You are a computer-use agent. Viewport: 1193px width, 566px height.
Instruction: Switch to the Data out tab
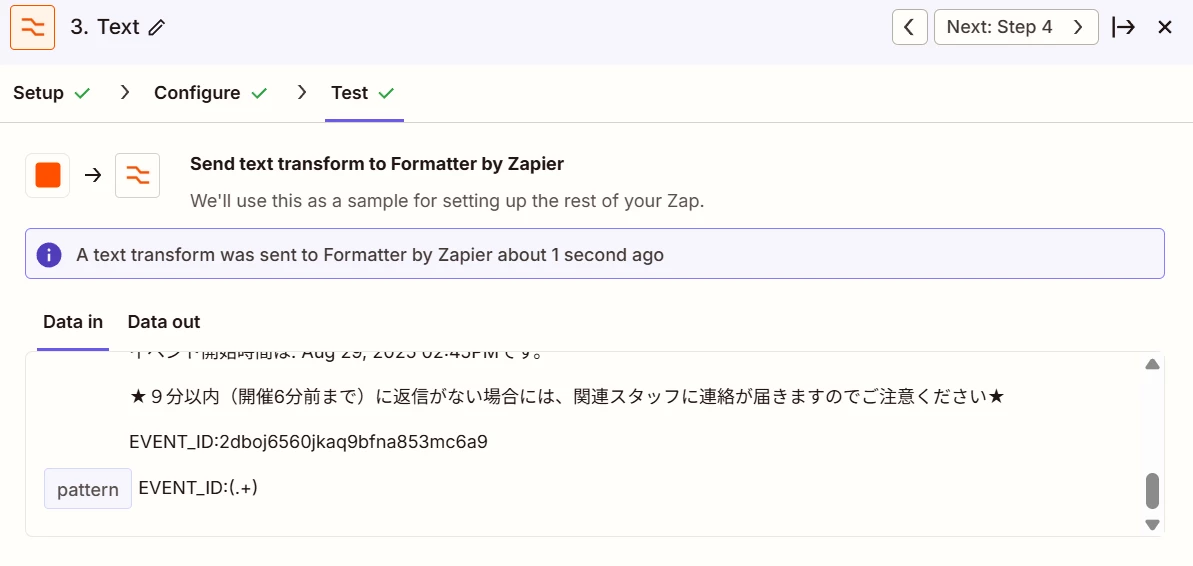tap(164, 322)
